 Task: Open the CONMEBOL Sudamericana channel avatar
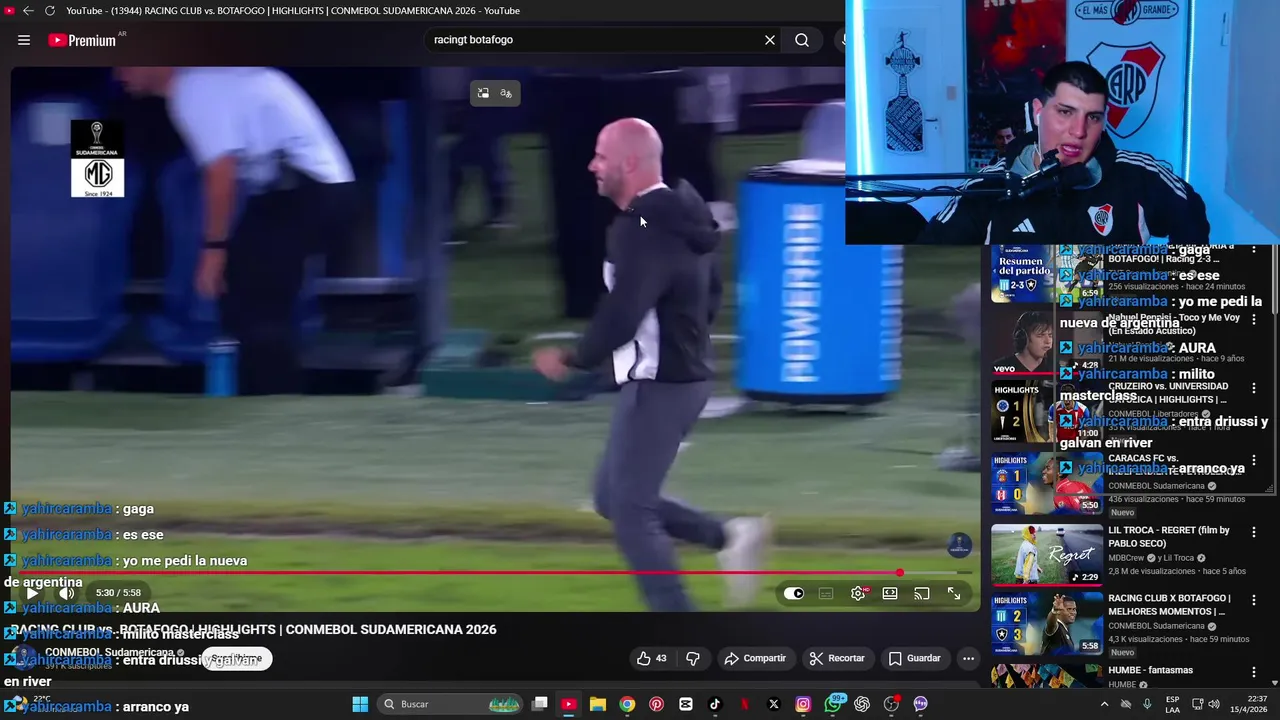point(22,658)
